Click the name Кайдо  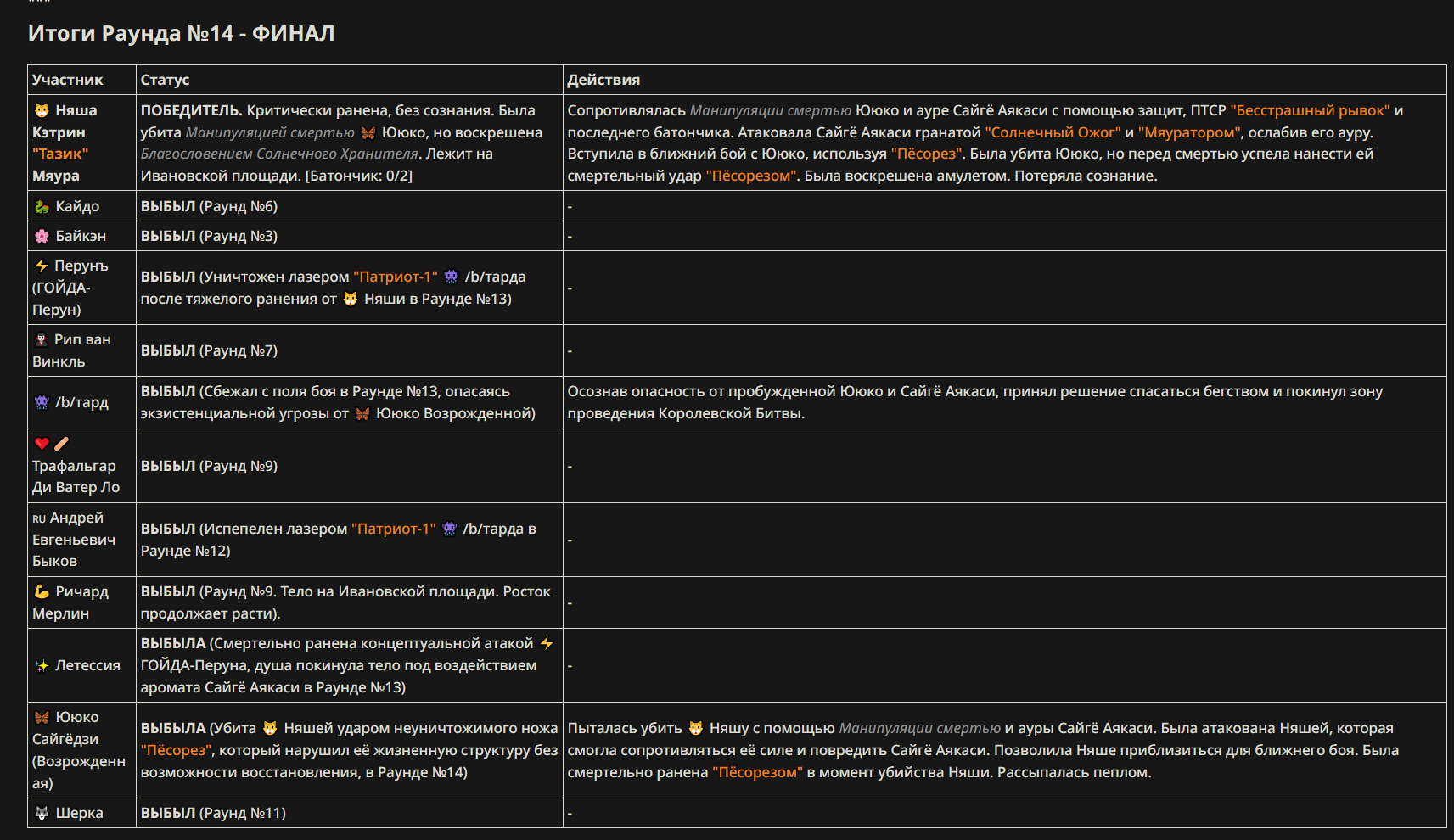(77, 206)
